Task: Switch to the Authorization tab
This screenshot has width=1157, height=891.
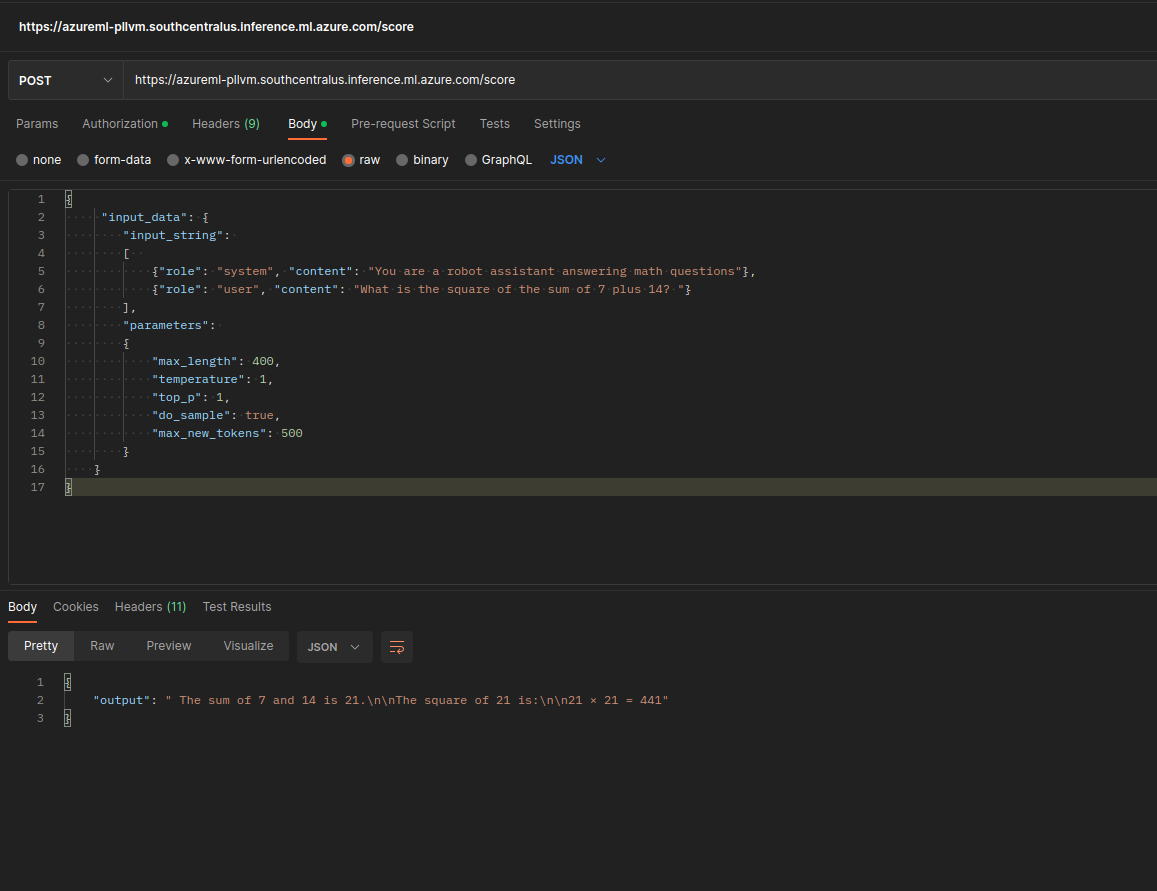Action: tap(125, 124)
